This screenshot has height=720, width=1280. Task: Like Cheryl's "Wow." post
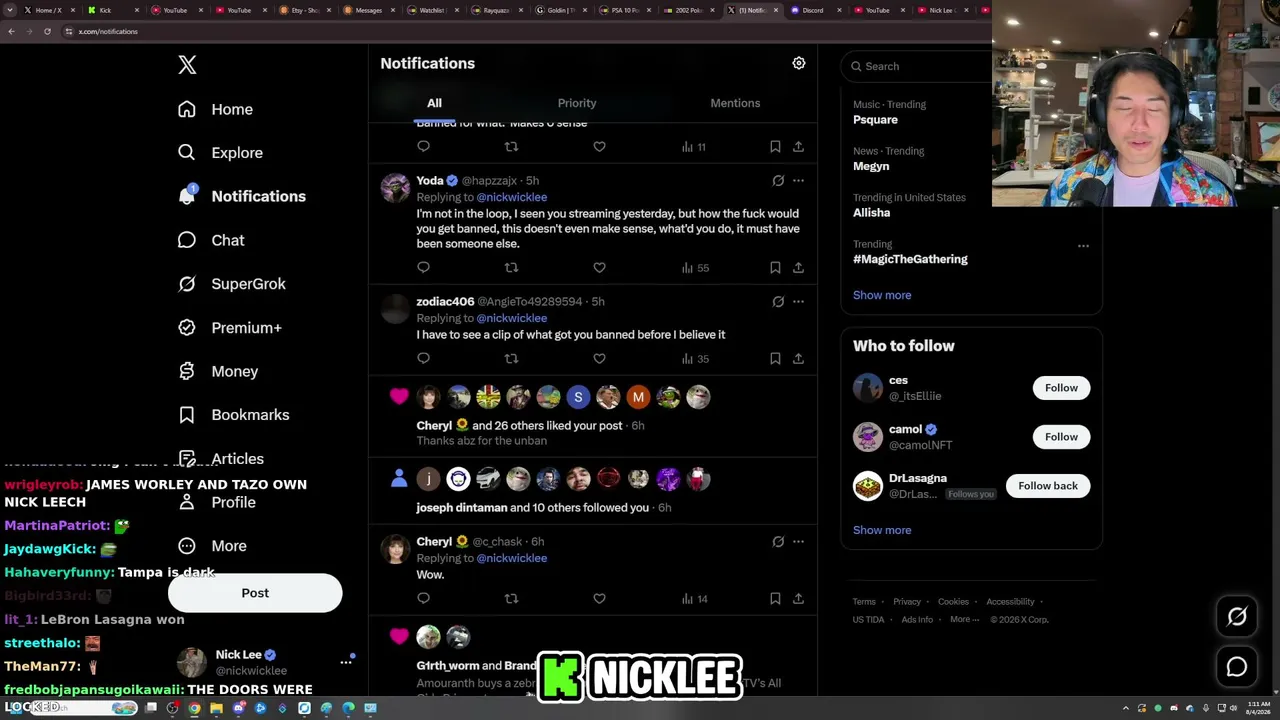click(x=599, y=599)
